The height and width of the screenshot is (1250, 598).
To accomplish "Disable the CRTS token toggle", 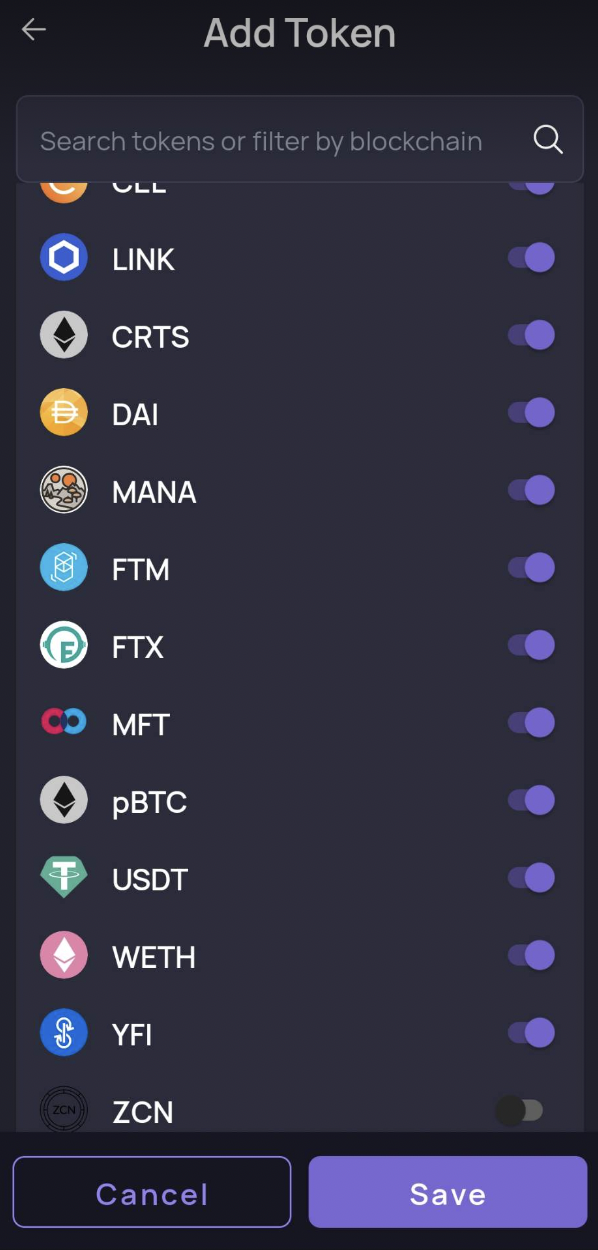I will 531,335.
